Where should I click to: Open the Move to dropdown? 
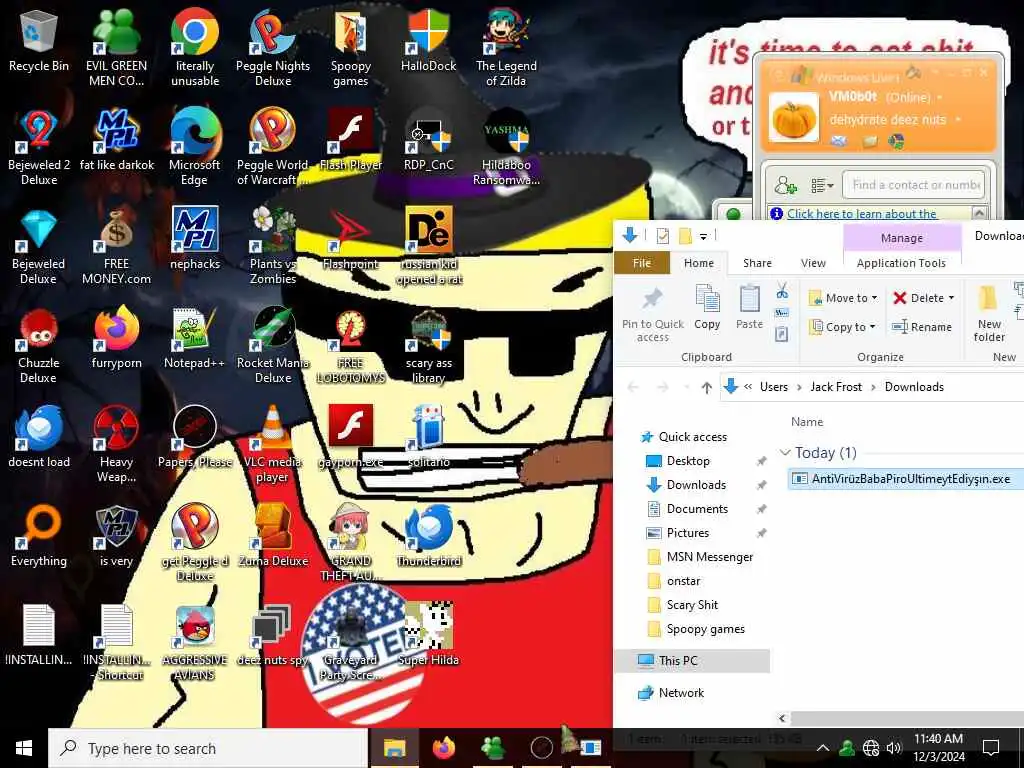pyautogui.click(x=842, y=298)
